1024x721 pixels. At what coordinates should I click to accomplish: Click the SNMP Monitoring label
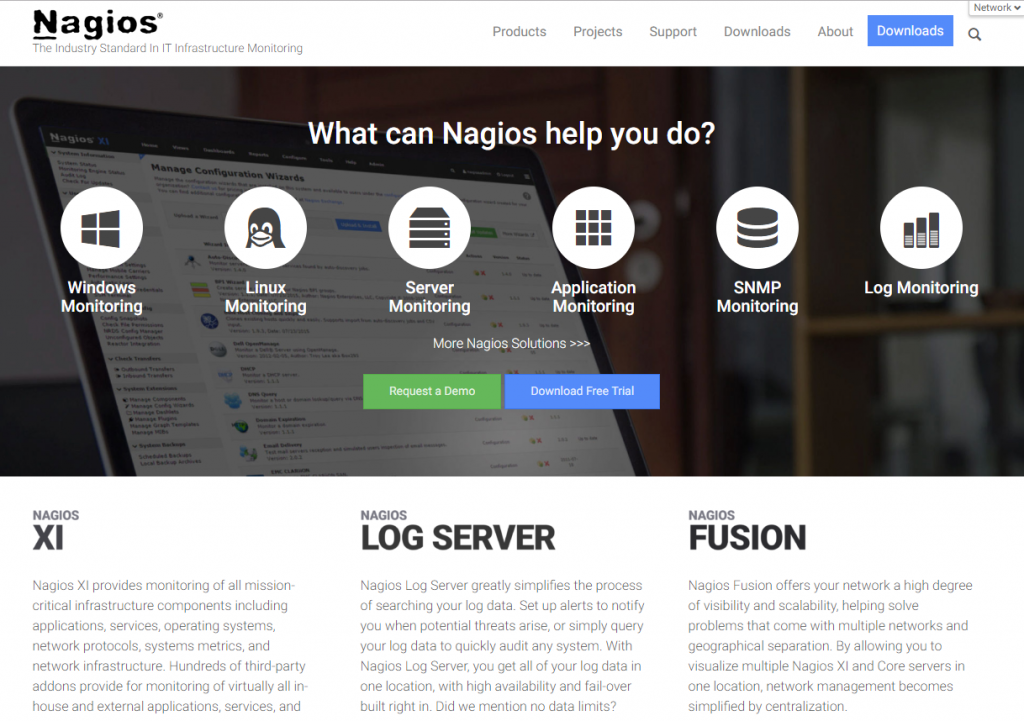point(757,297)
